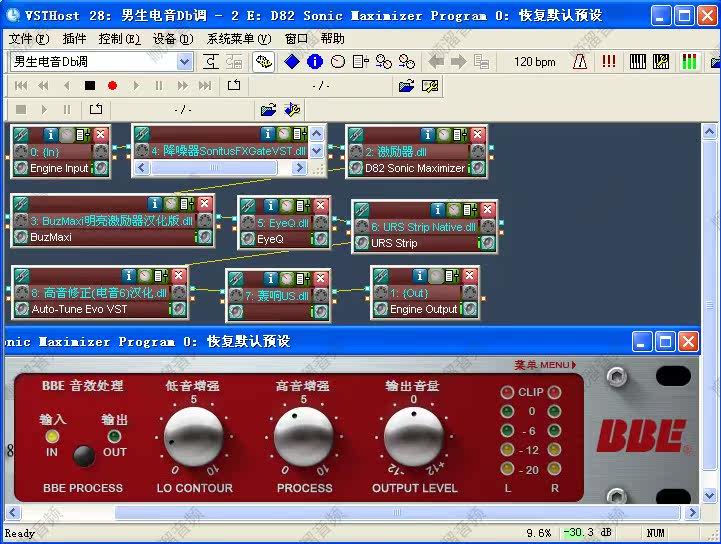Viewport: 721px width, 544px height.
Task: Click the skip to end button
Action: point(205,86)
